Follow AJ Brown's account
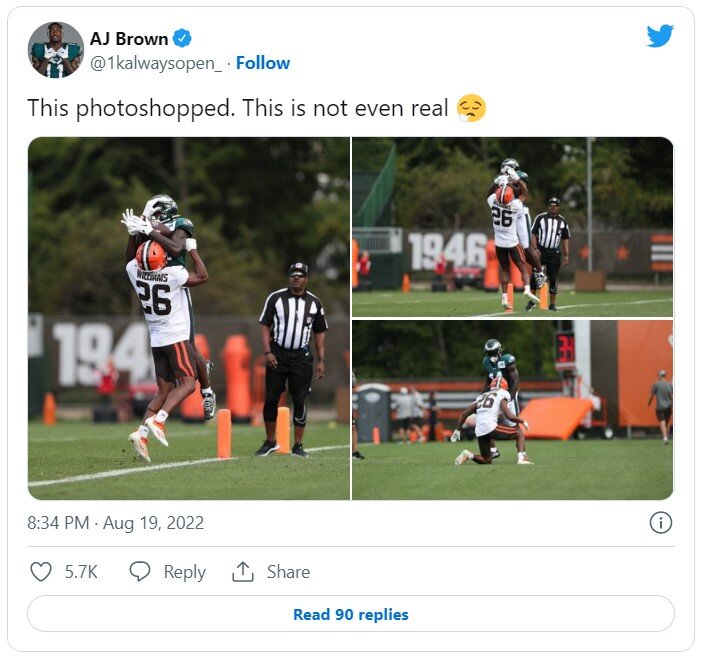 [263, 63]
